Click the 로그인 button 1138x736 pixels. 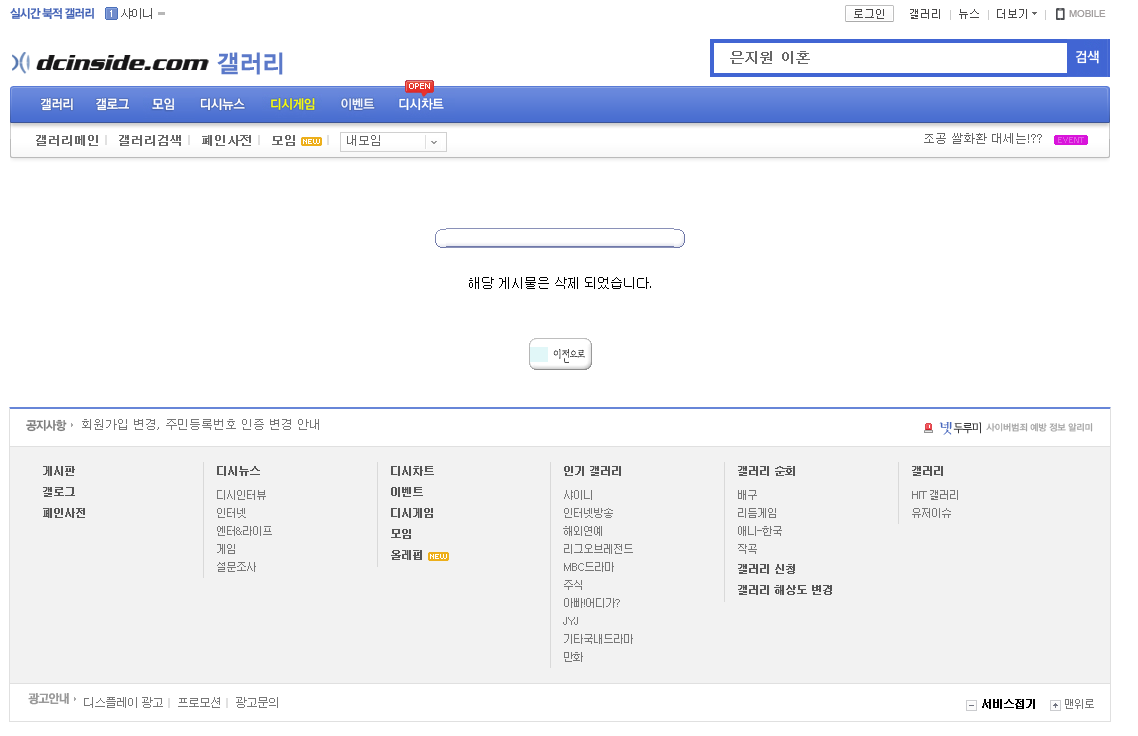tap(869, 14)
